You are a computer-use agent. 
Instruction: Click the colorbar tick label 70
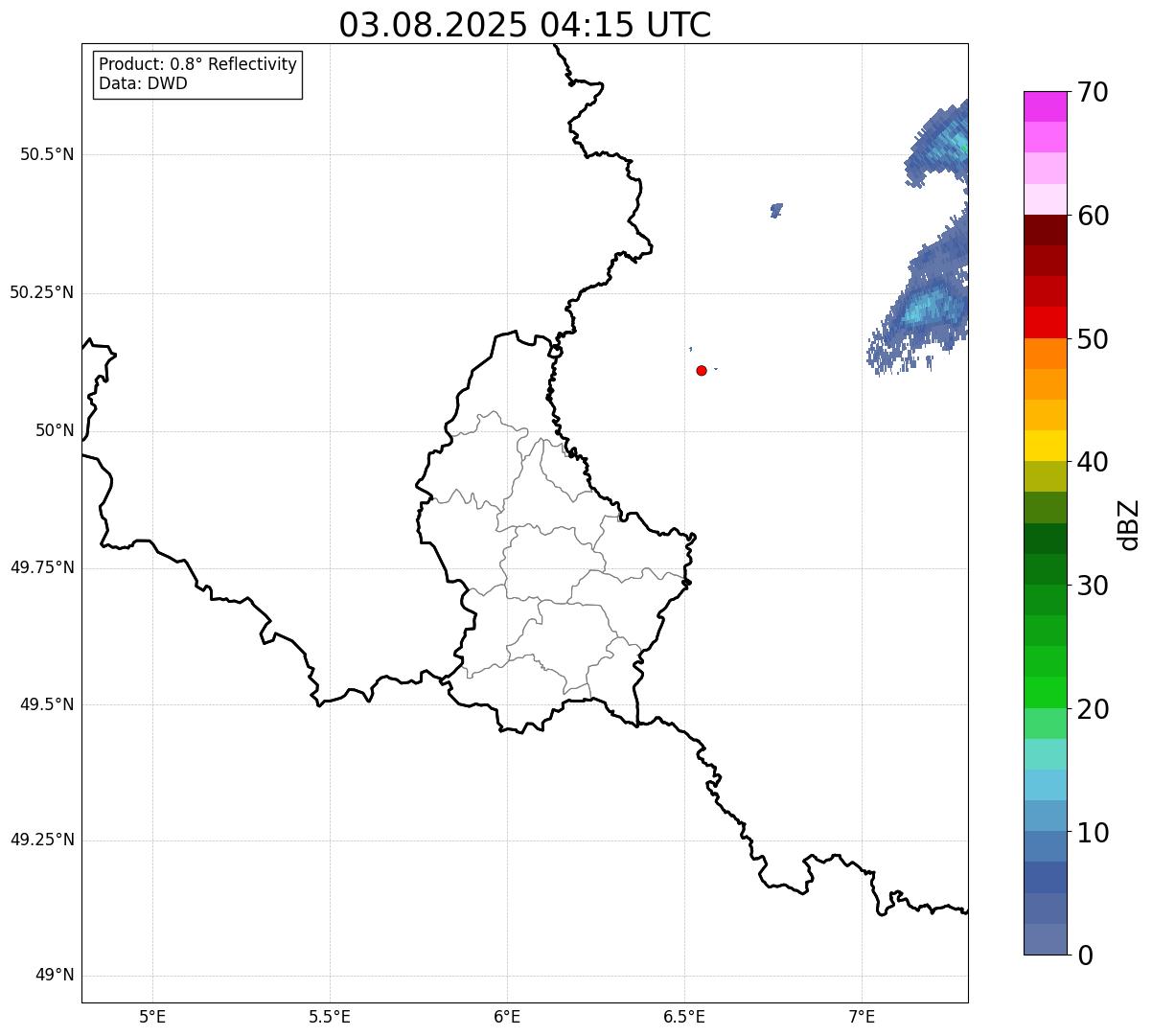pos(1093,92)
